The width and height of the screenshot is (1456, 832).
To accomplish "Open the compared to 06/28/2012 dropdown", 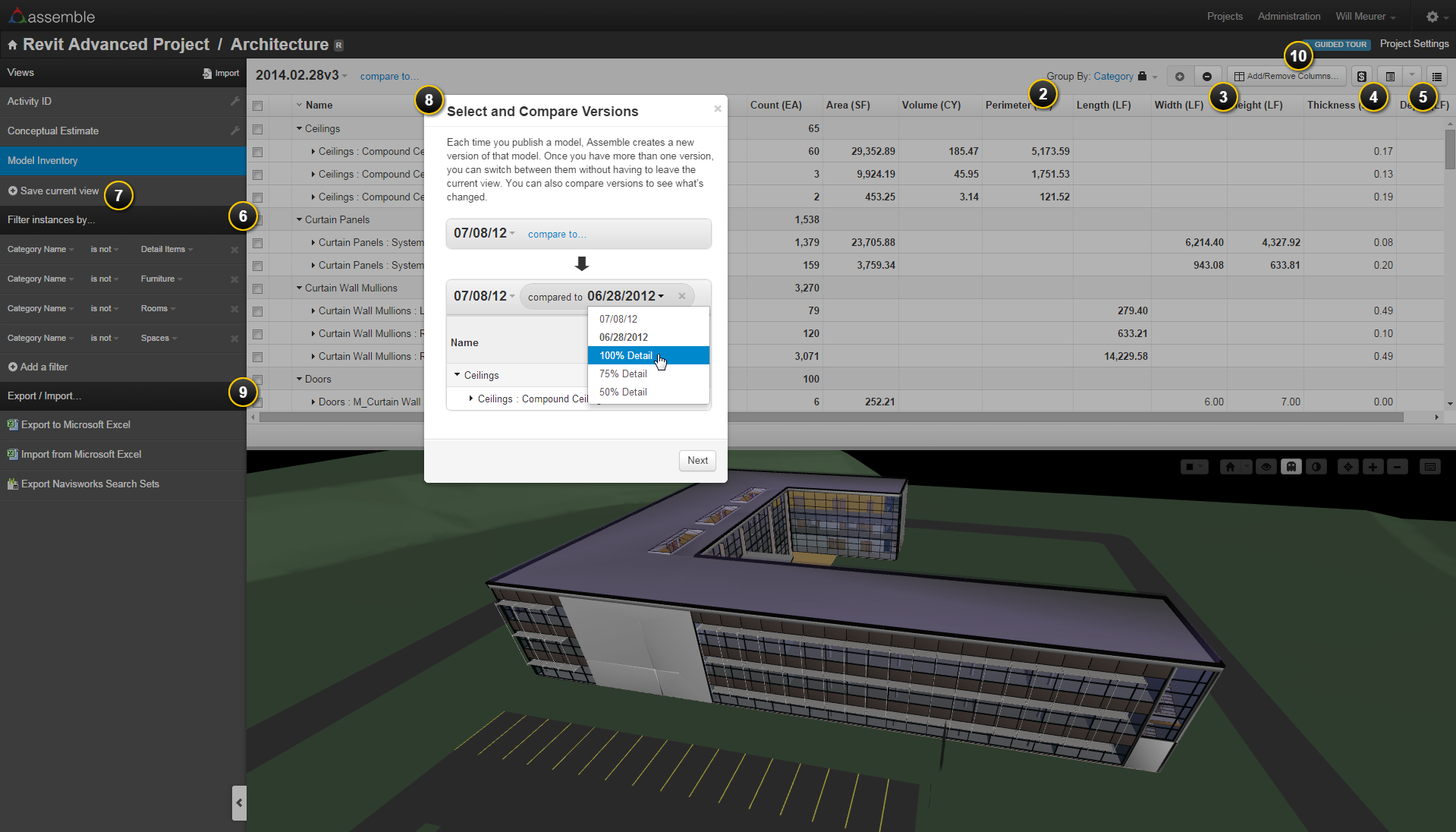I will 625,296.
